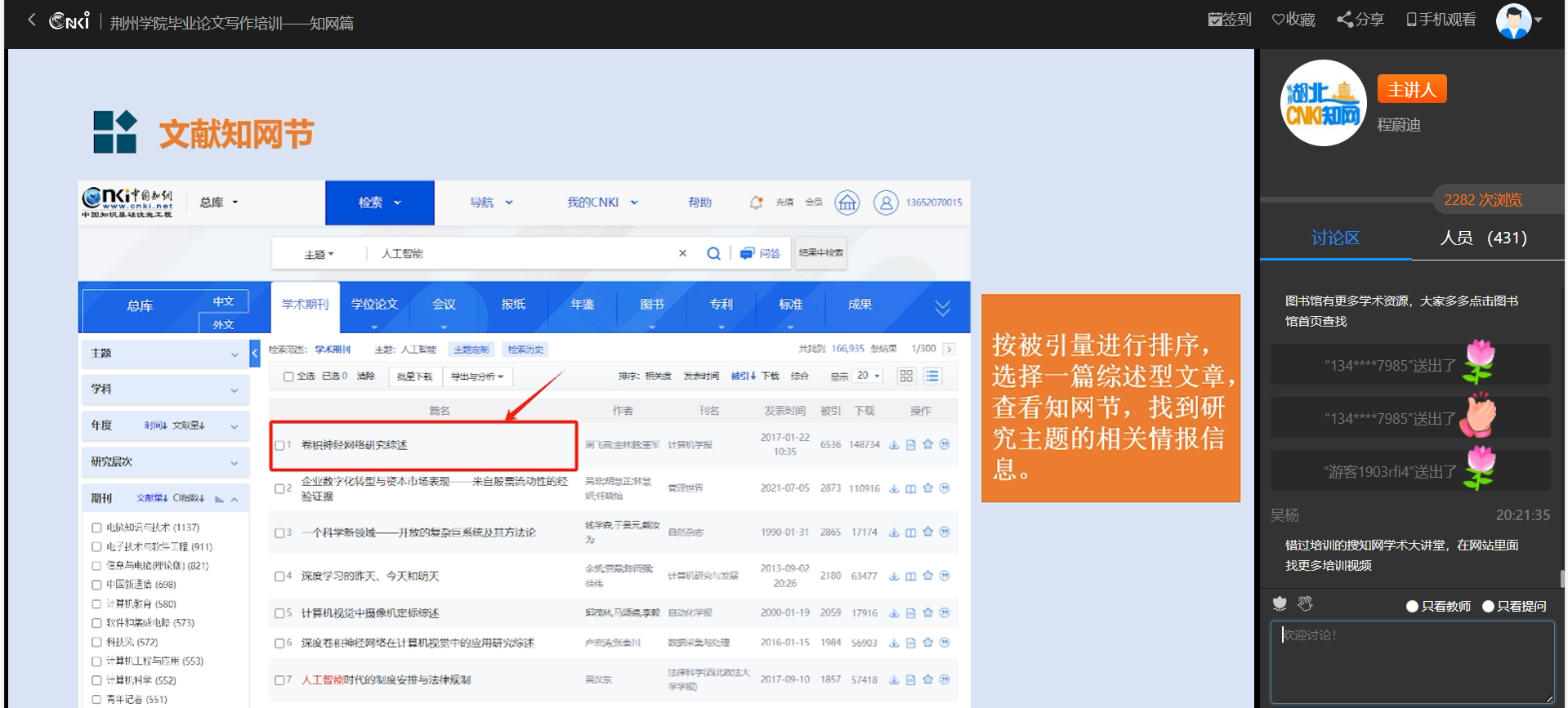Click 结果中检索 button
The height and width of the screenshot is (708, 1568).
pyautogui.click(x=820, y=253)
